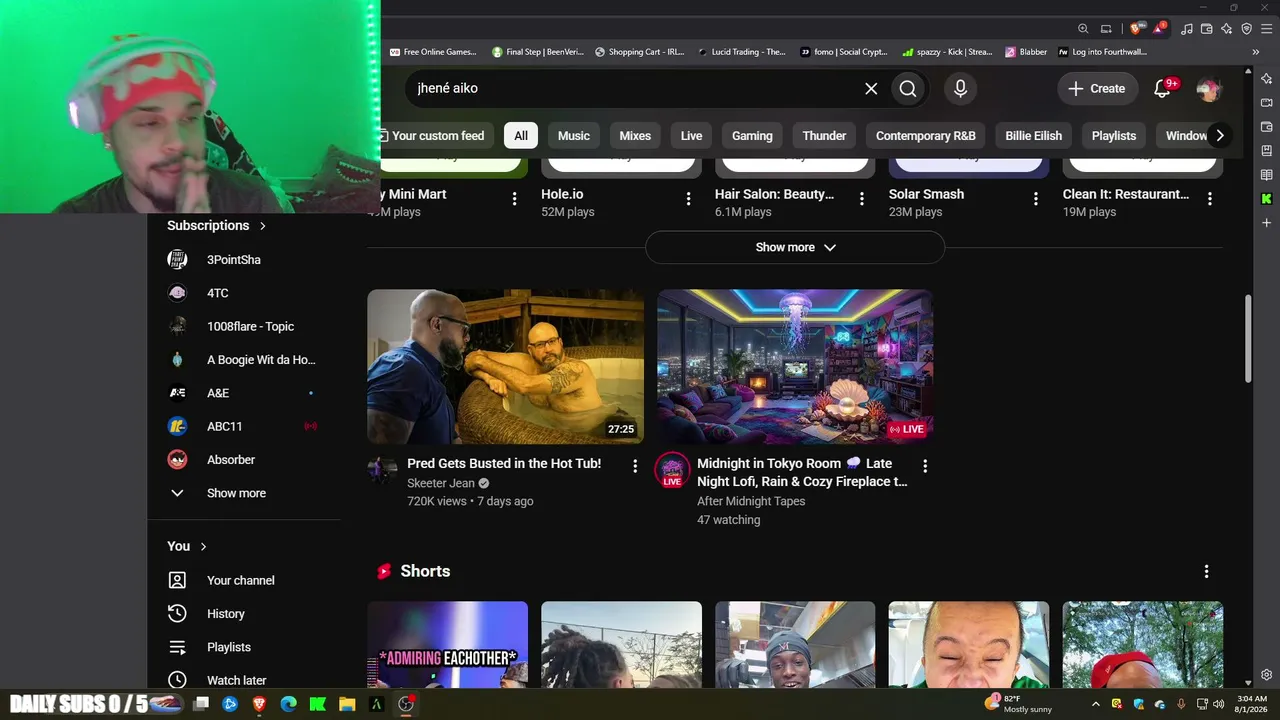Viewport: 1280px width, 720px height.
Task: Open Brave Talk camera in the sidebar
Action: [1266, 102]
